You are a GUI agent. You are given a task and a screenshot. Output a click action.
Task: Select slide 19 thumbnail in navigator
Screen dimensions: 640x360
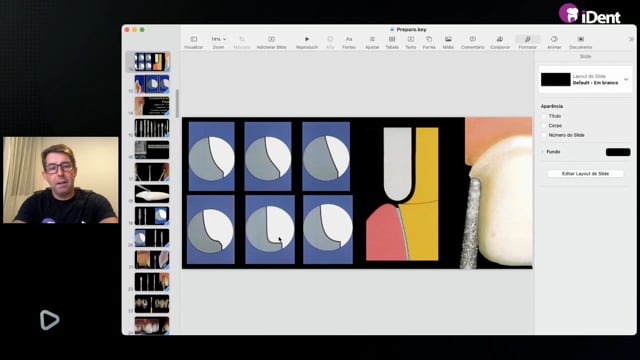point(152,216)
